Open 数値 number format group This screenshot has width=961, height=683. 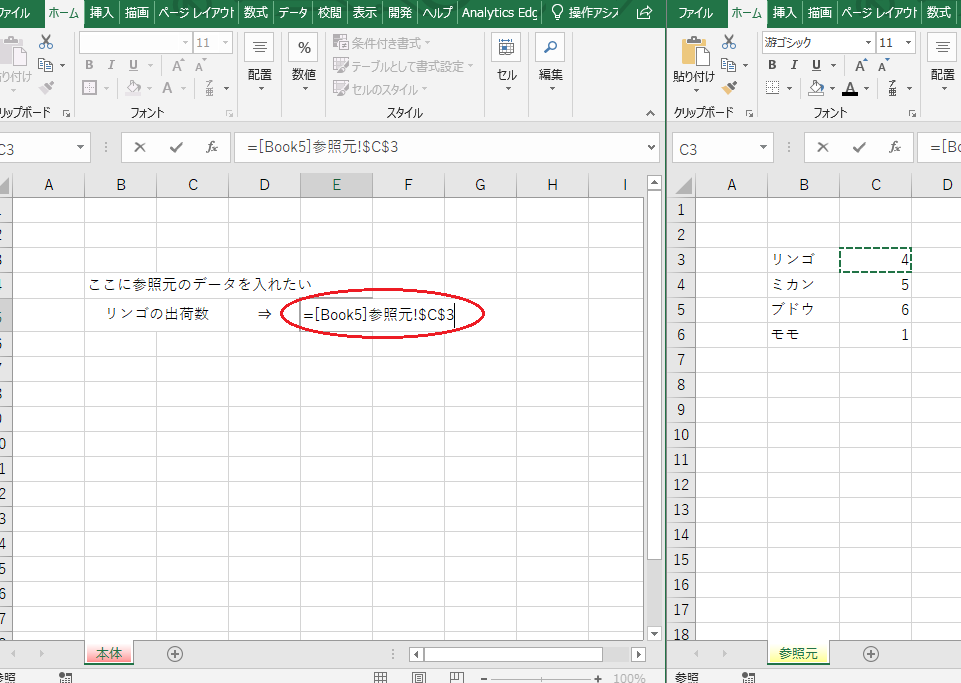304,63
